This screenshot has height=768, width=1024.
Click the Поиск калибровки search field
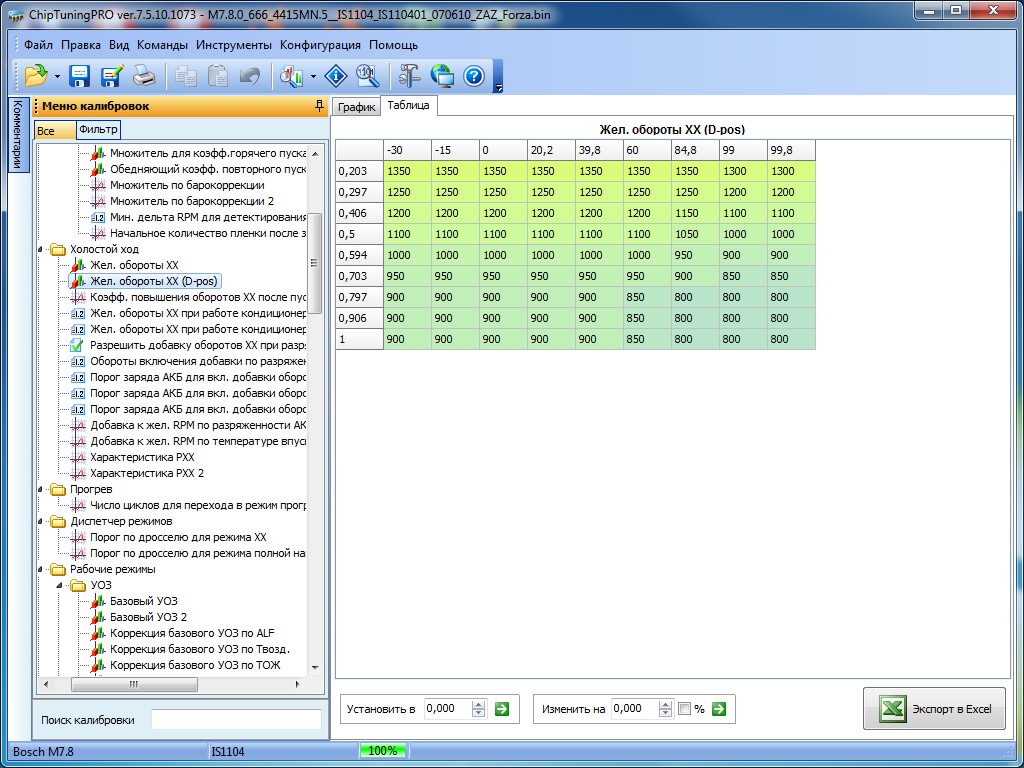coord(236,719)
